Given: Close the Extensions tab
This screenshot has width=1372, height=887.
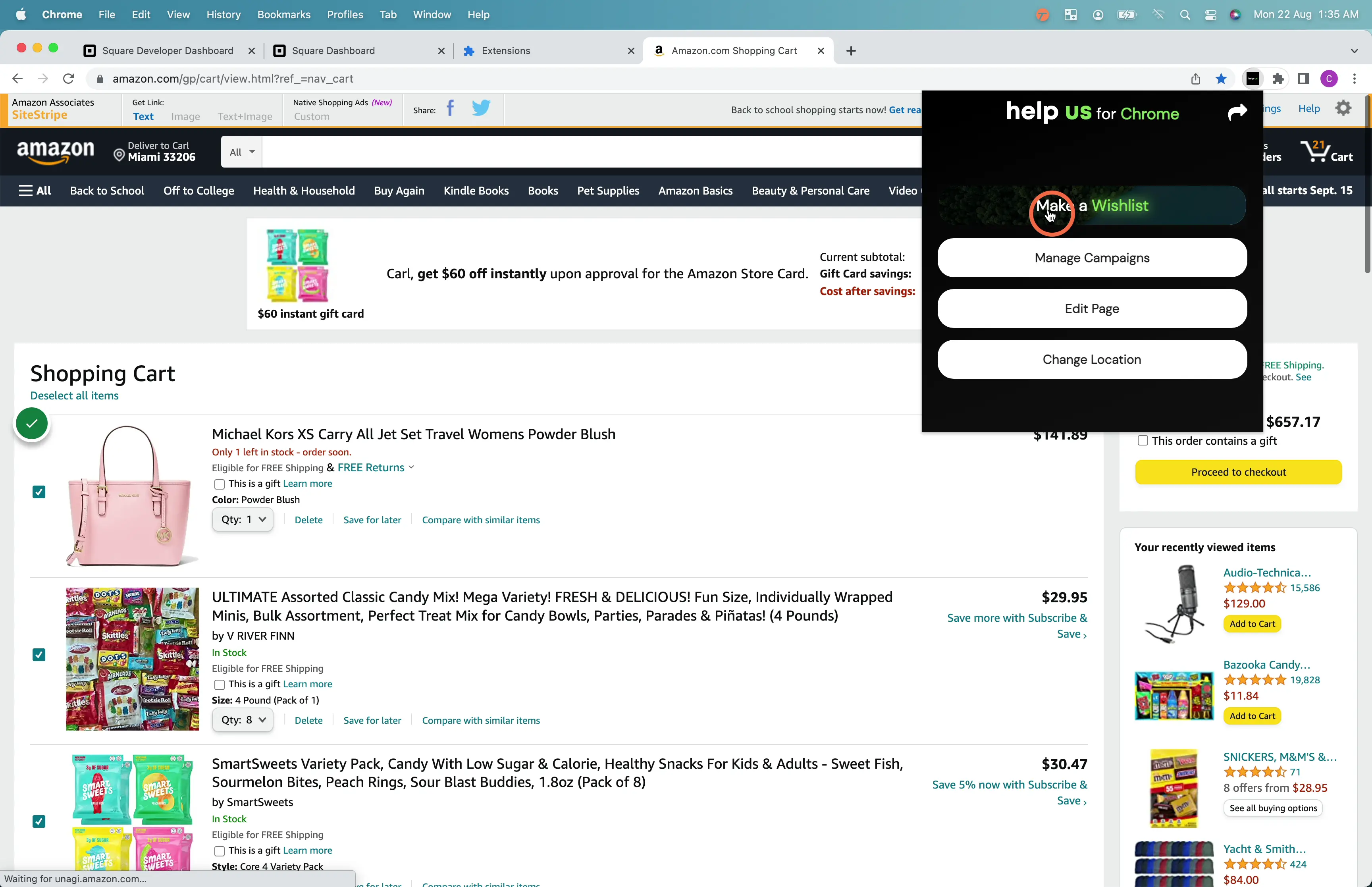Looking at the screenshot, I should click(x=631, y=51).
